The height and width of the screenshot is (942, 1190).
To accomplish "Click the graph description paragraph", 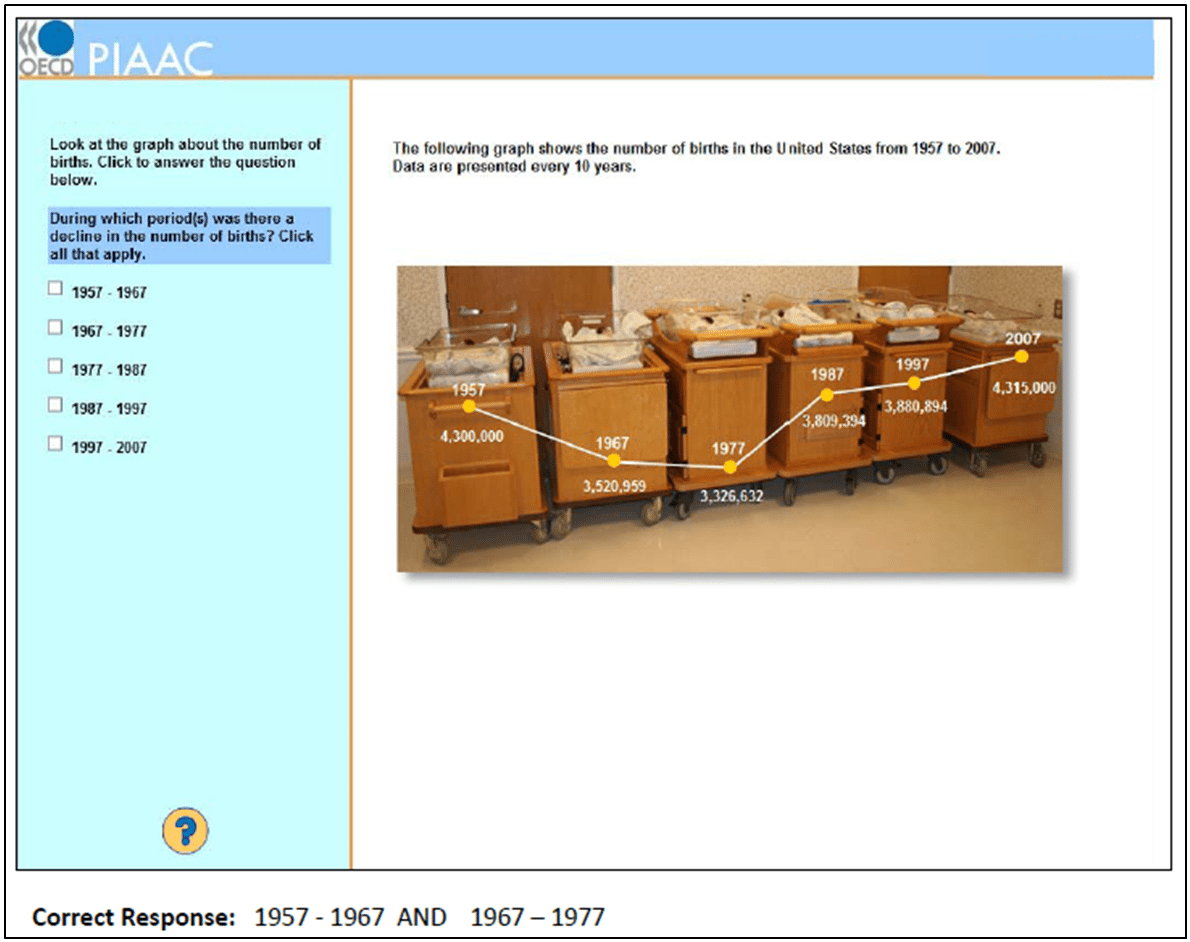I will coord(696,158).
